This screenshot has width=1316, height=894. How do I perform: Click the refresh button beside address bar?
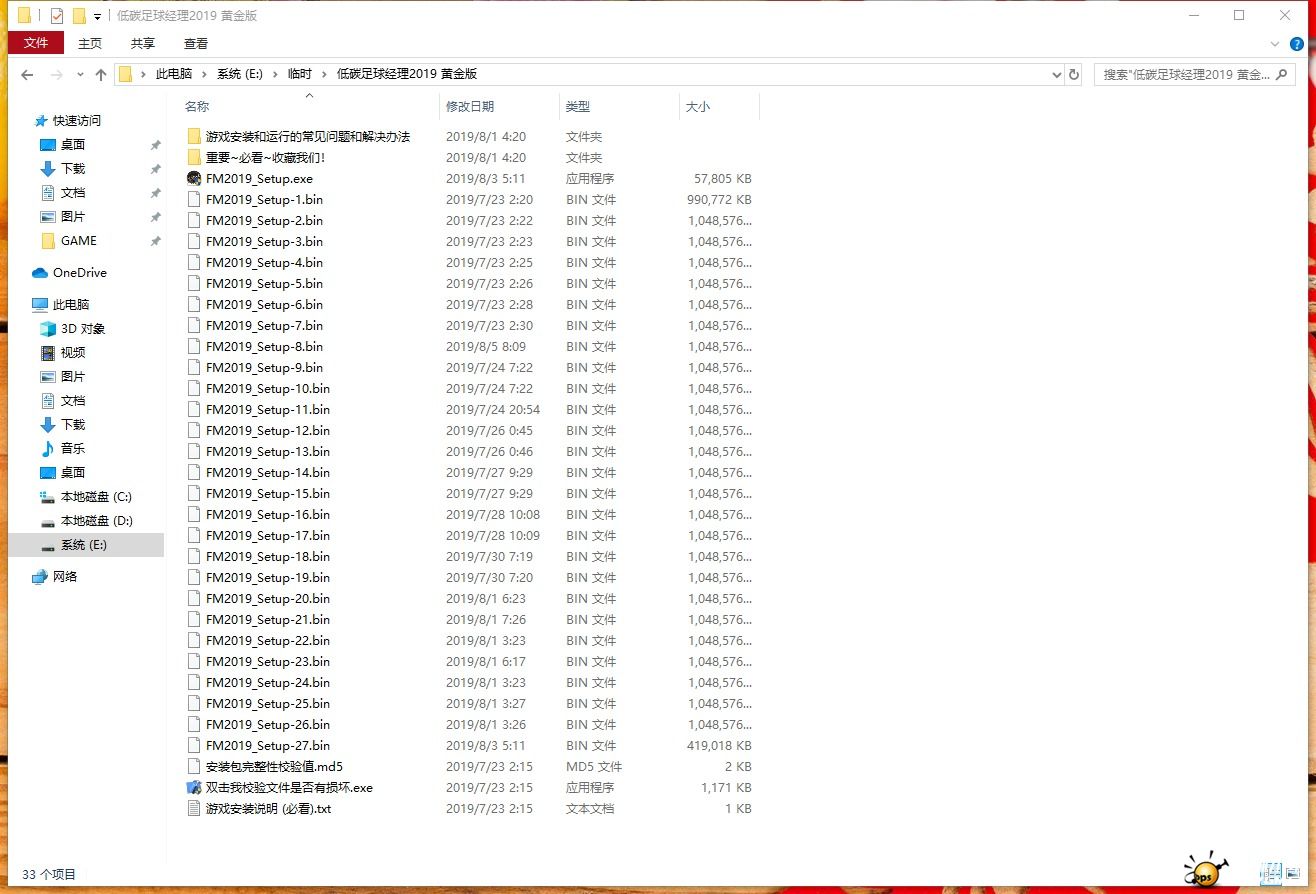tap(1074, 74)
